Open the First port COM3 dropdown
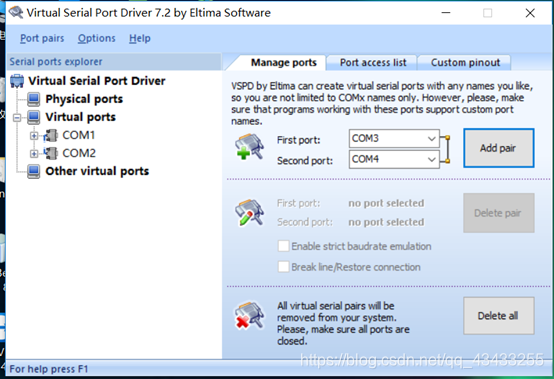554x379 pixels. (431, 138)
